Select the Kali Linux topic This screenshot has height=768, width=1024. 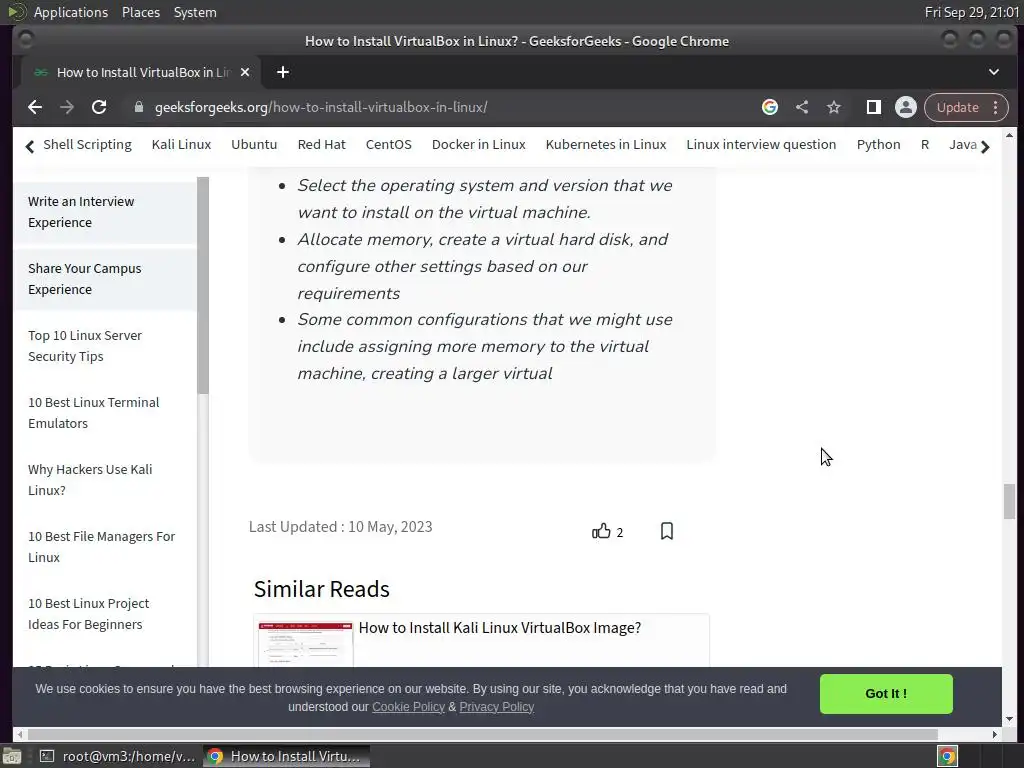tap(182, 144)
